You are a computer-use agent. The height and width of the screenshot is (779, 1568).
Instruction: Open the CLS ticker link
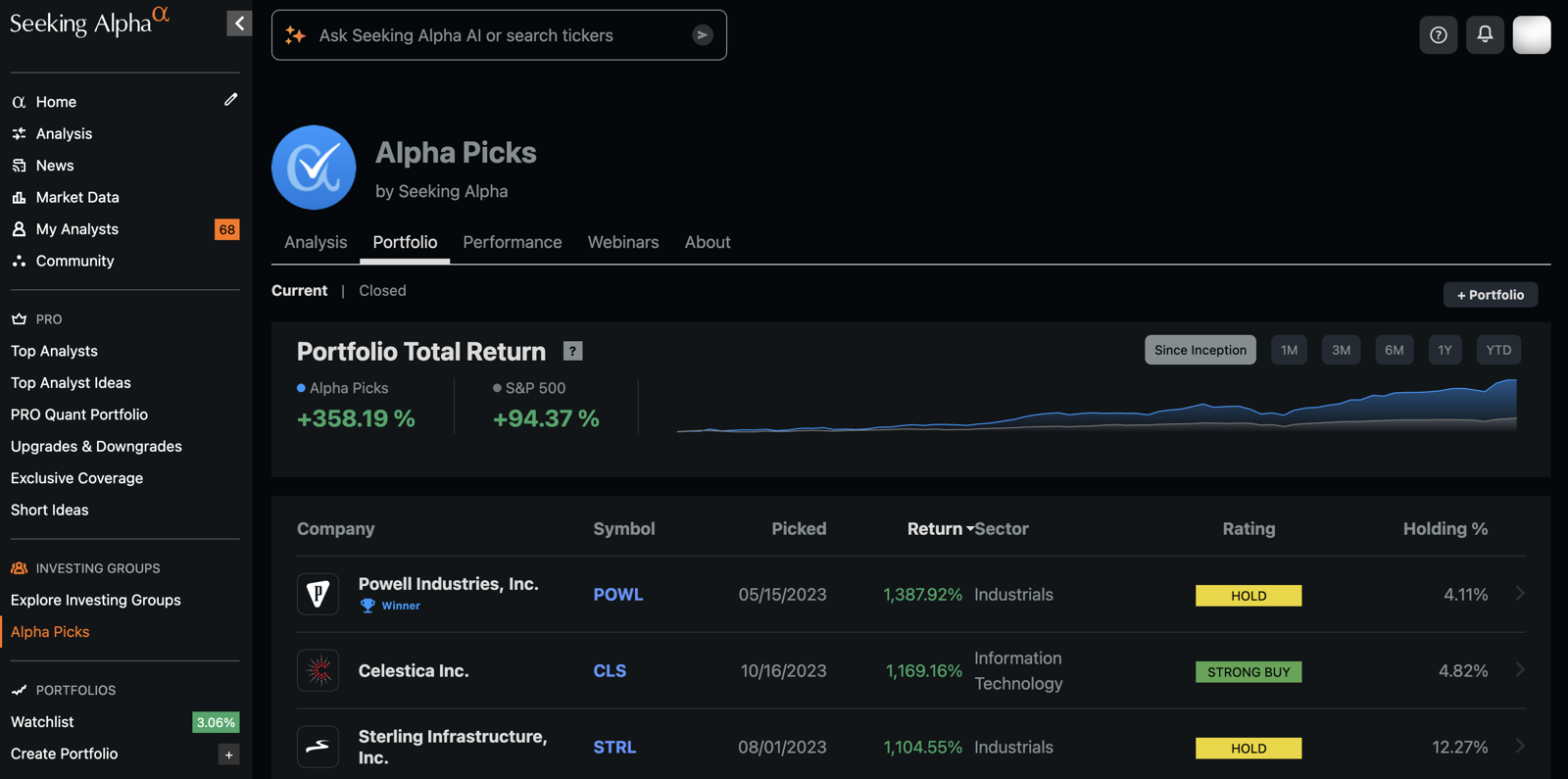(x=610, y=671)
